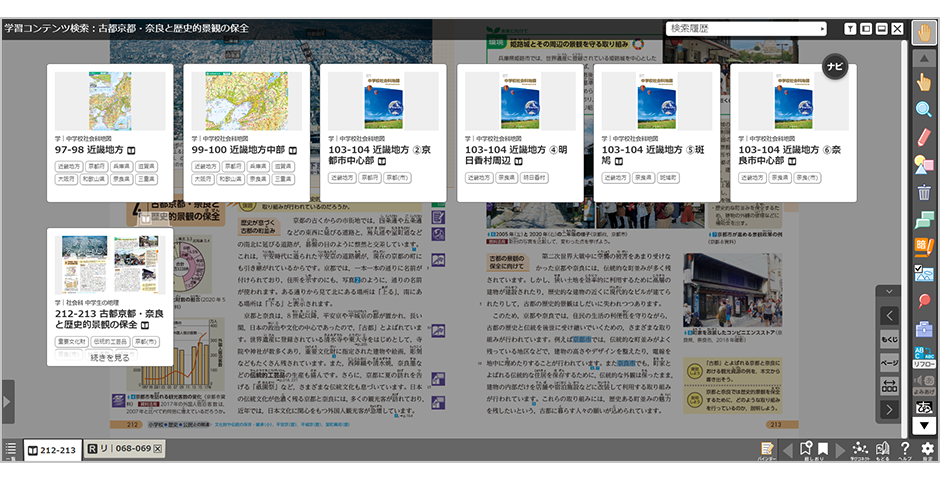
Task: Click the filter icon beside search history
Action: coord(851,28)
